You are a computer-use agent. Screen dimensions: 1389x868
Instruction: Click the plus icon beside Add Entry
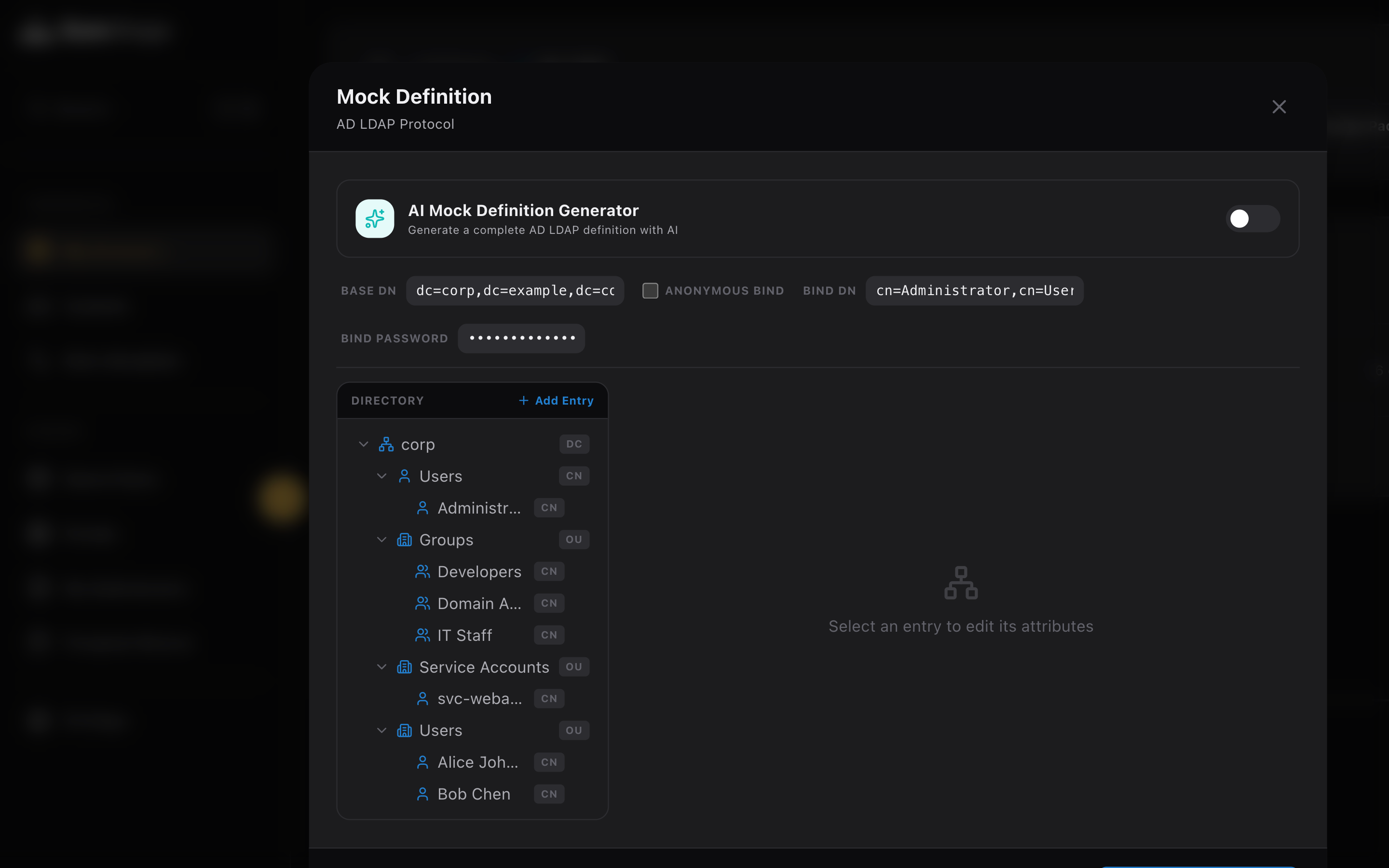(523, 401)
